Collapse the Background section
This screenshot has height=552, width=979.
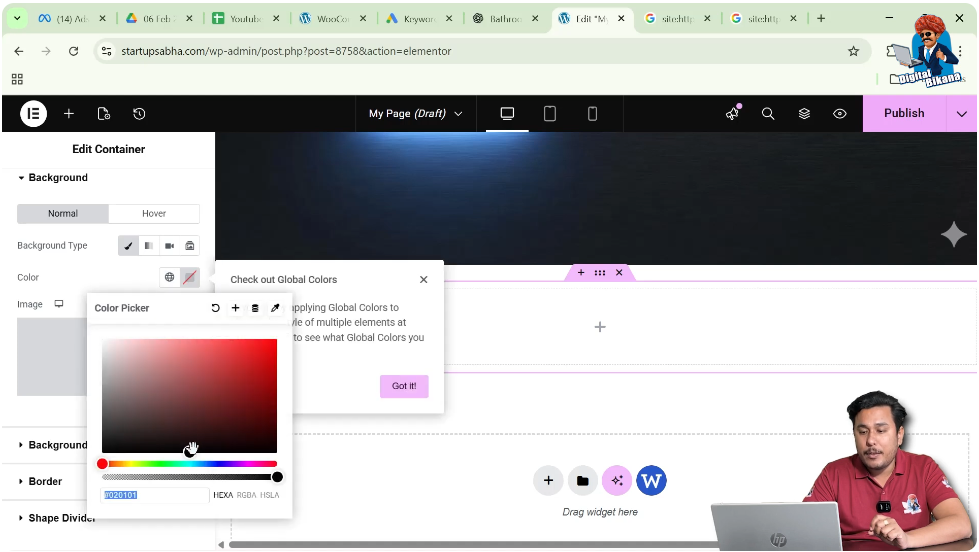point(53,178)
